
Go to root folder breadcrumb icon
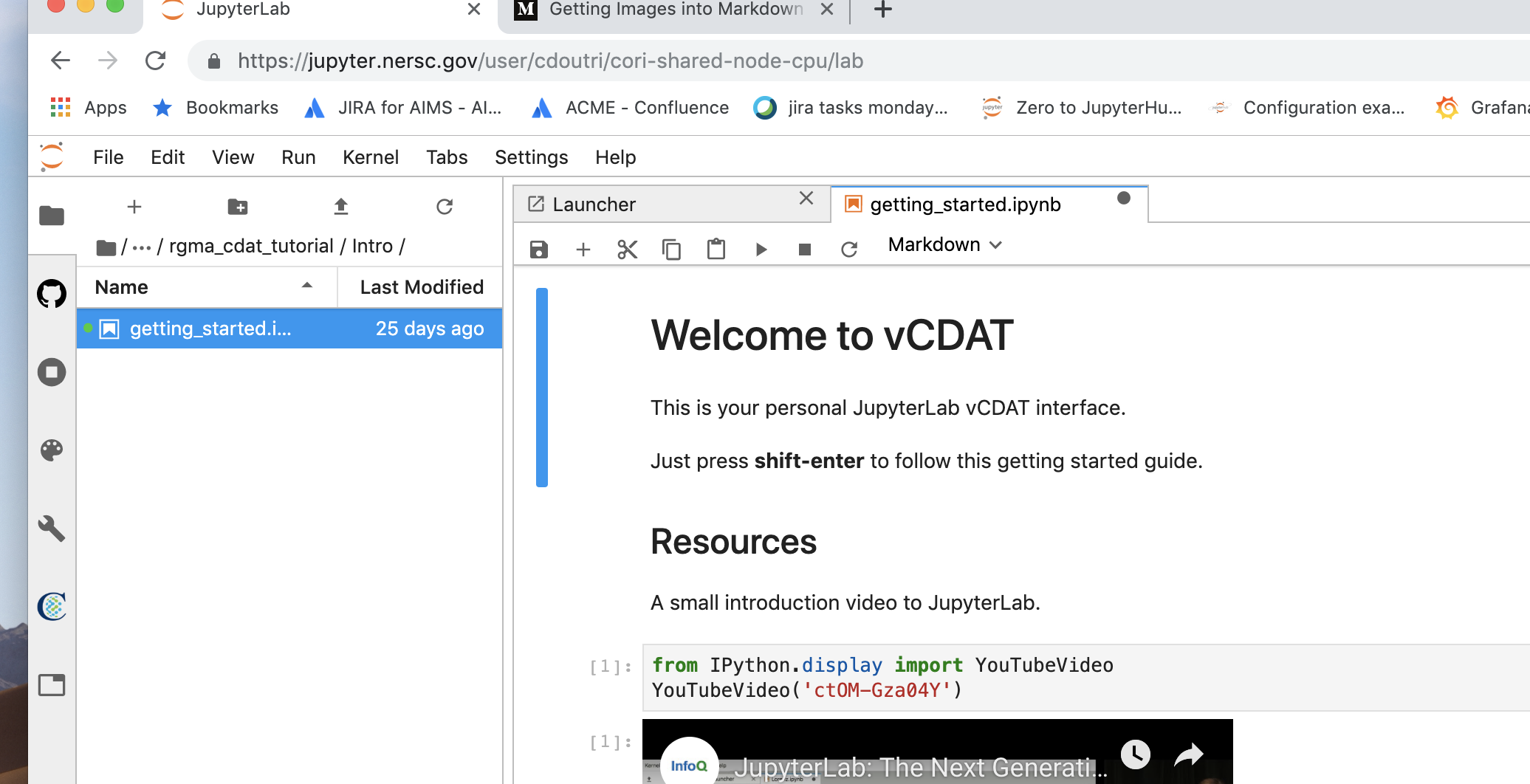(106, 247)
